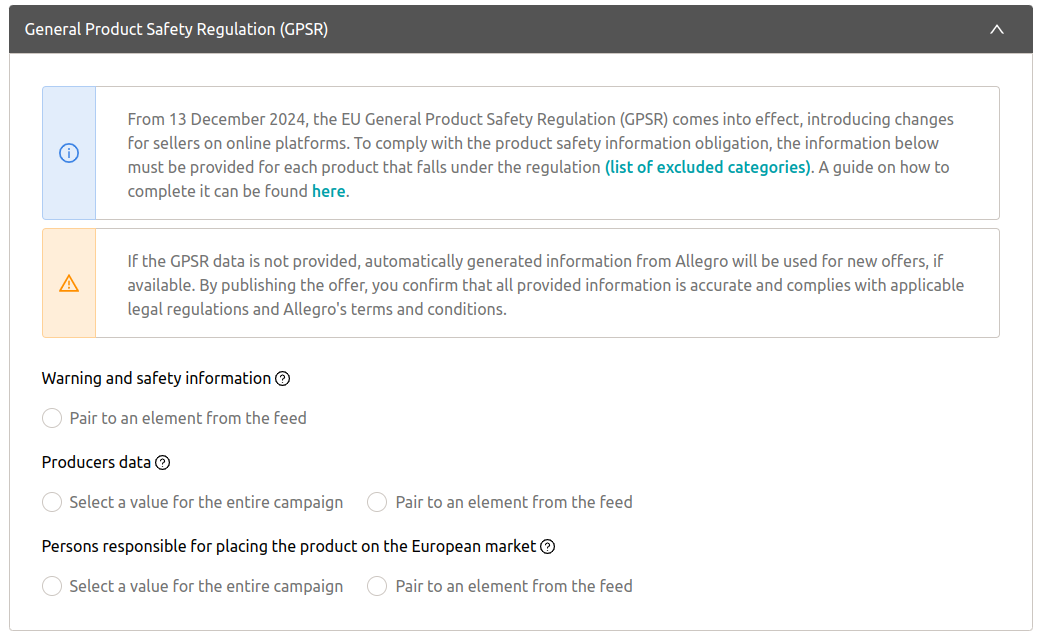Open help icon next to Producers data

point(163,462)
